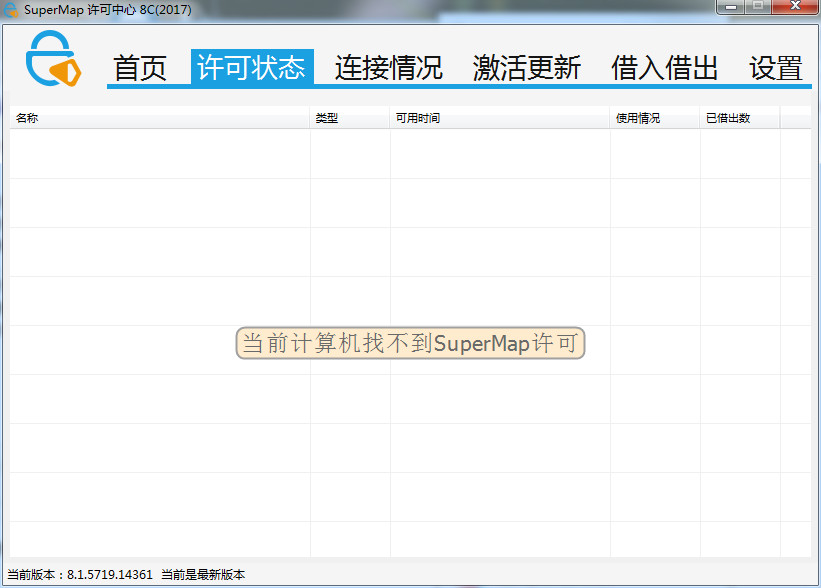
Task: Click the 已借出数 column header
Action: 740,118
